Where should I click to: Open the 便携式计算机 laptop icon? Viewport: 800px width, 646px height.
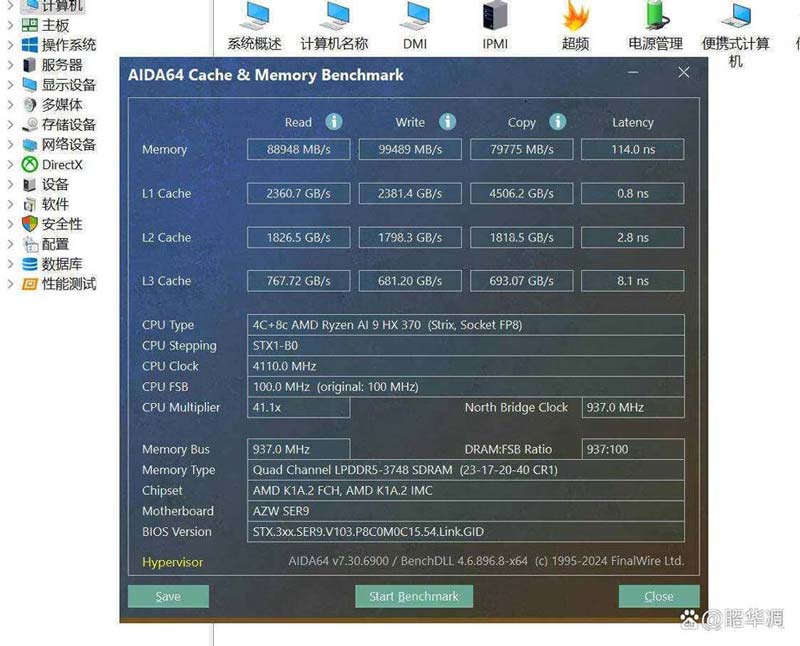pos(736,15)
